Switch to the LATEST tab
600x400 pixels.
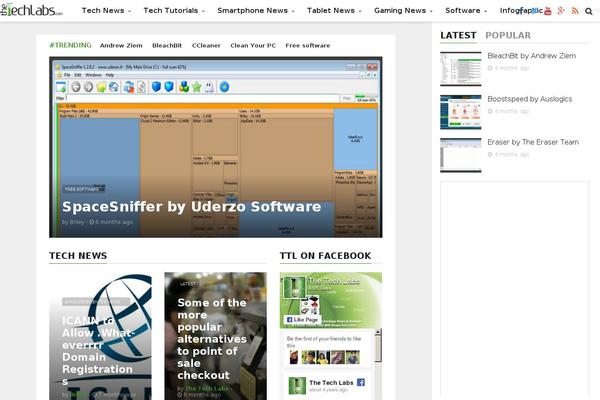point(458,36)
